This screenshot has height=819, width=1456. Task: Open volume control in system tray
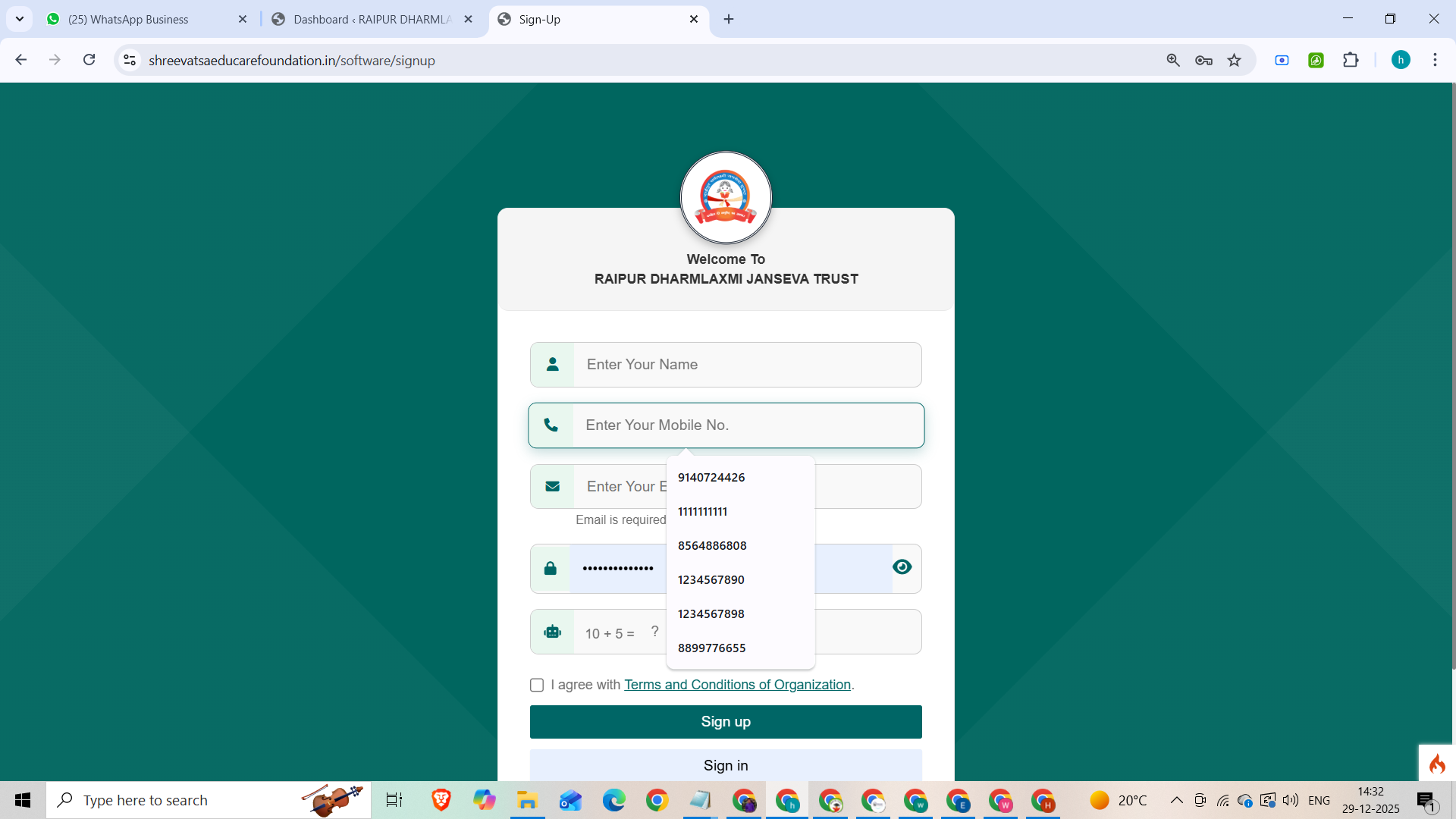1290,800
